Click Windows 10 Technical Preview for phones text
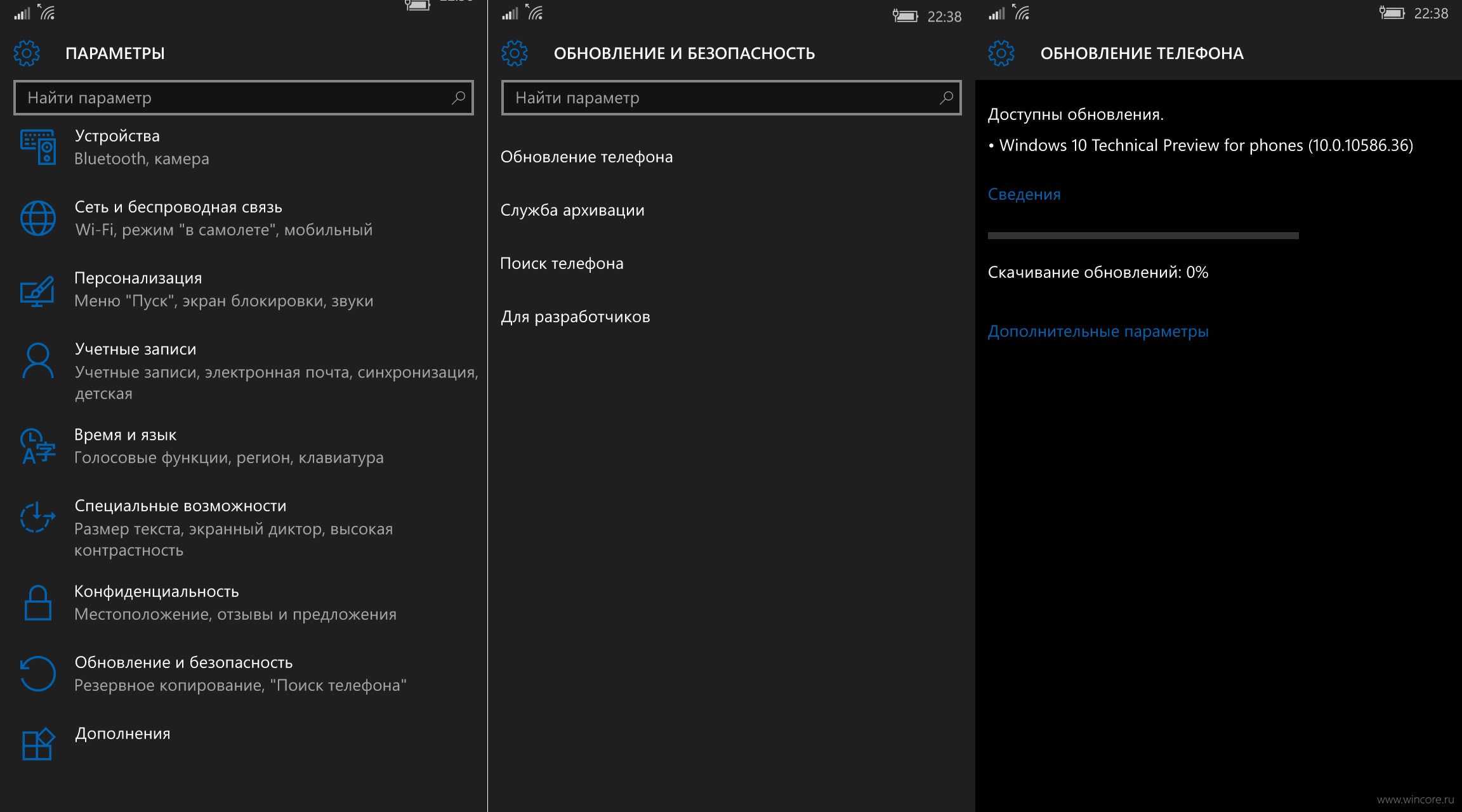 click(x=1206, y=145)
